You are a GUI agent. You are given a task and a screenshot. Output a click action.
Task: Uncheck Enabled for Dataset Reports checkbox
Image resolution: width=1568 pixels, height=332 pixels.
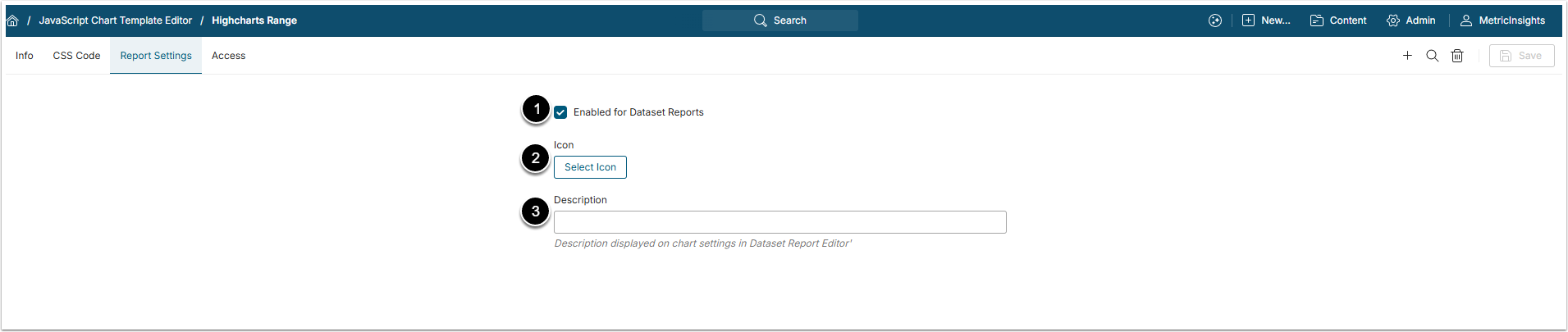coord(560,112)
